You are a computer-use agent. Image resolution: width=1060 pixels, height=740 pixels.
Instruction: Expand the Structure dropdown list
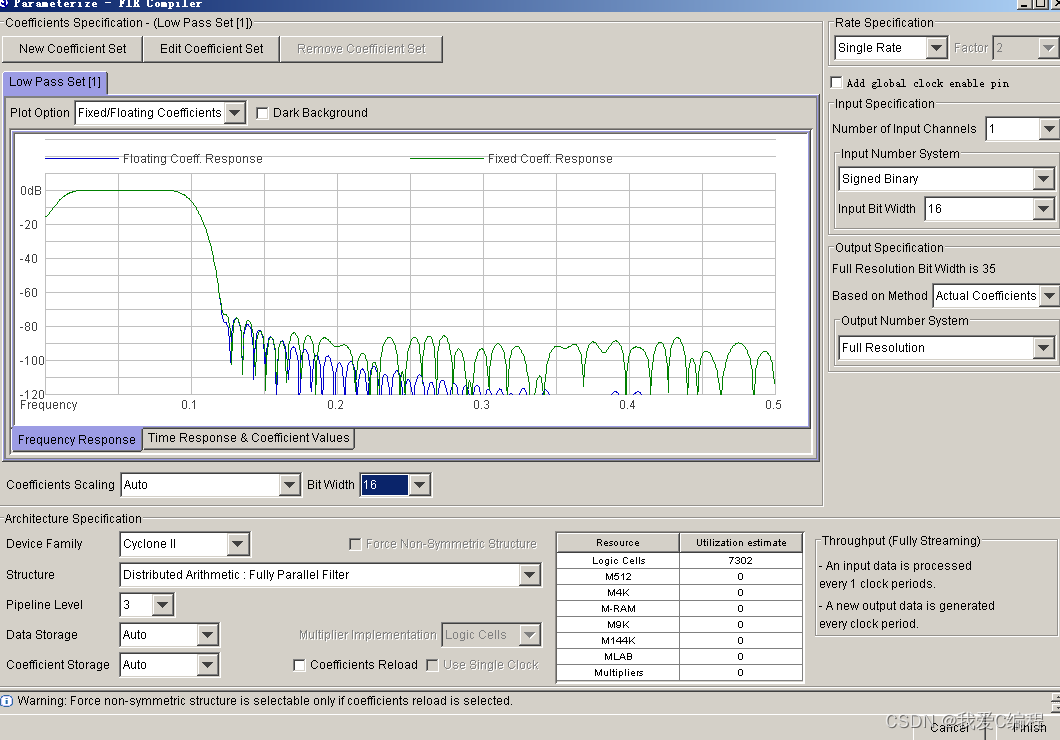530,575
